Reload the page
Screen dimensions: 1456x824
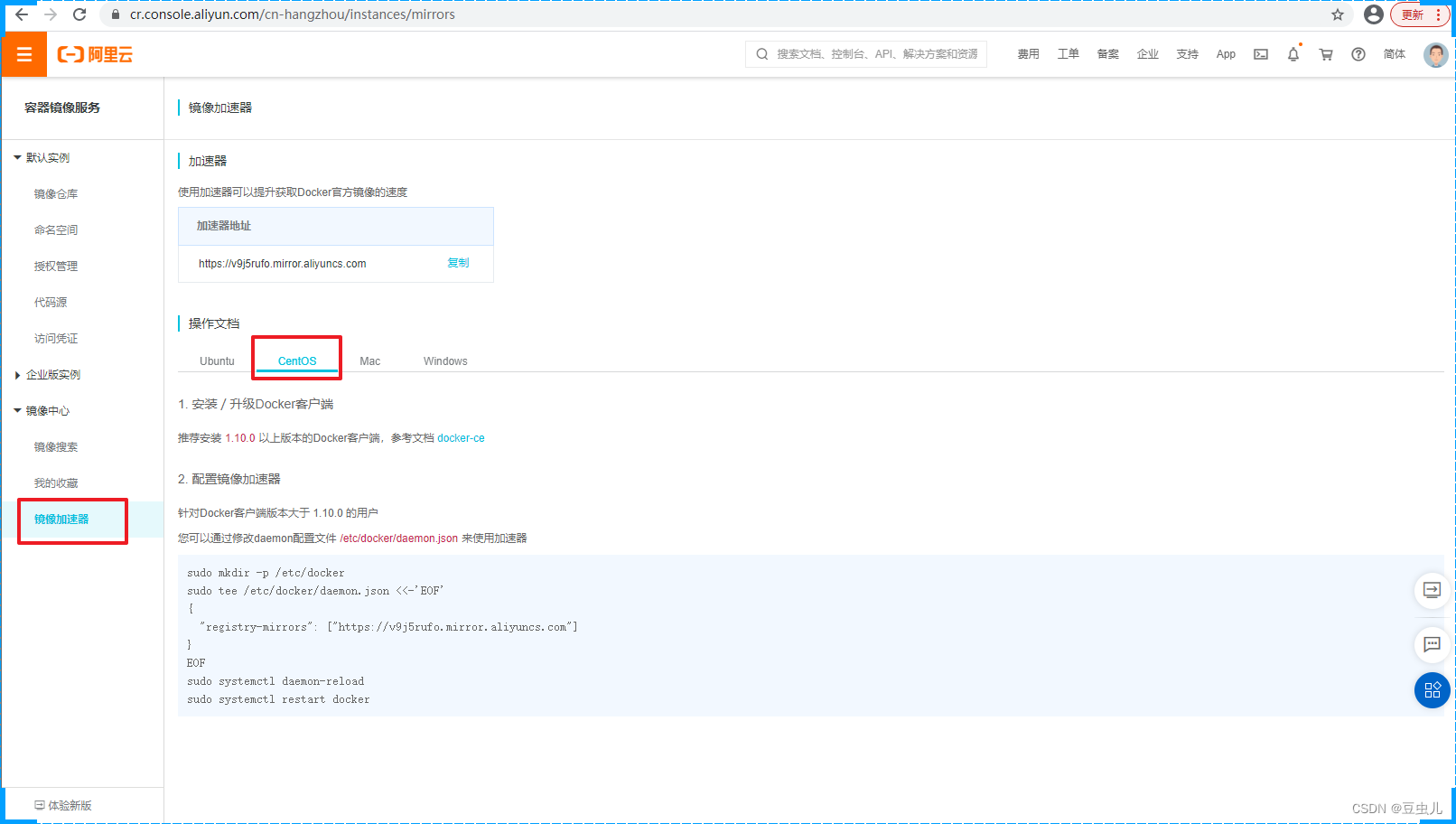pos(79,14)
